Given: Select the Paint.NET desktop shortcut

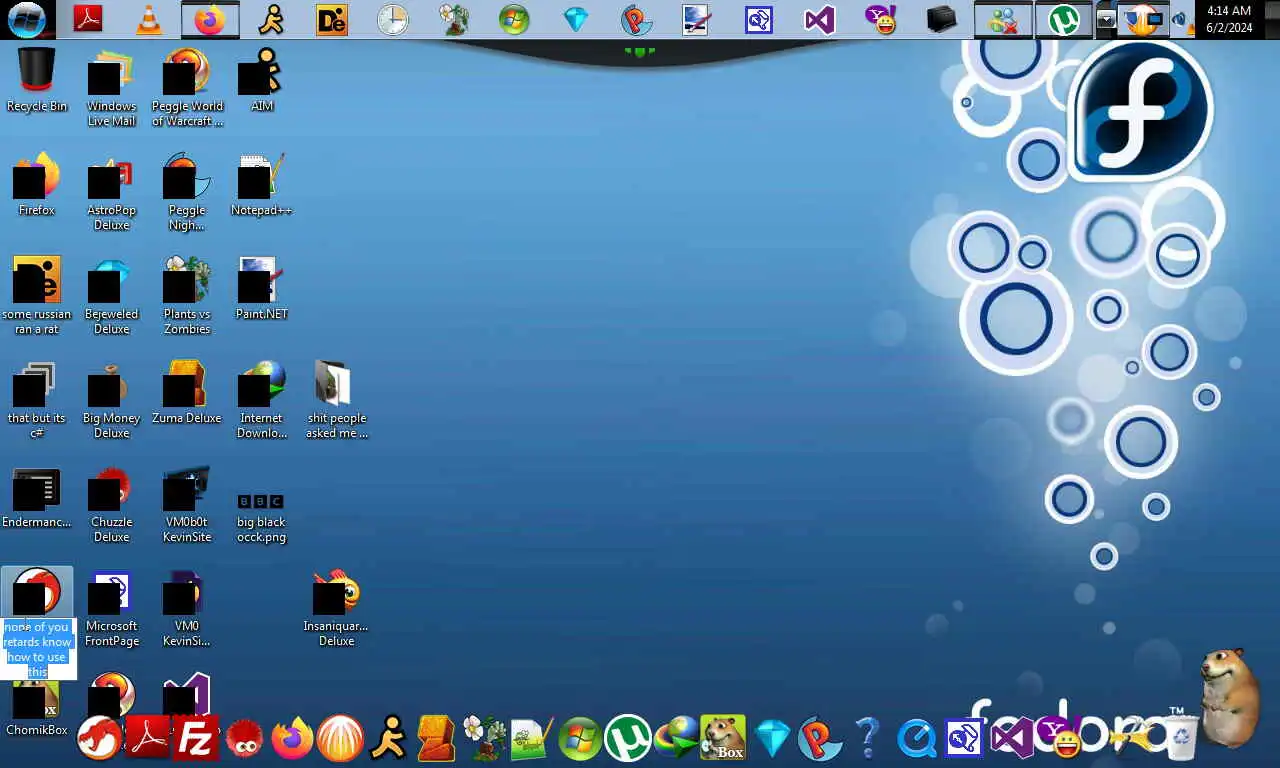Looking at the screenshot, I should [x=261, y=288].
